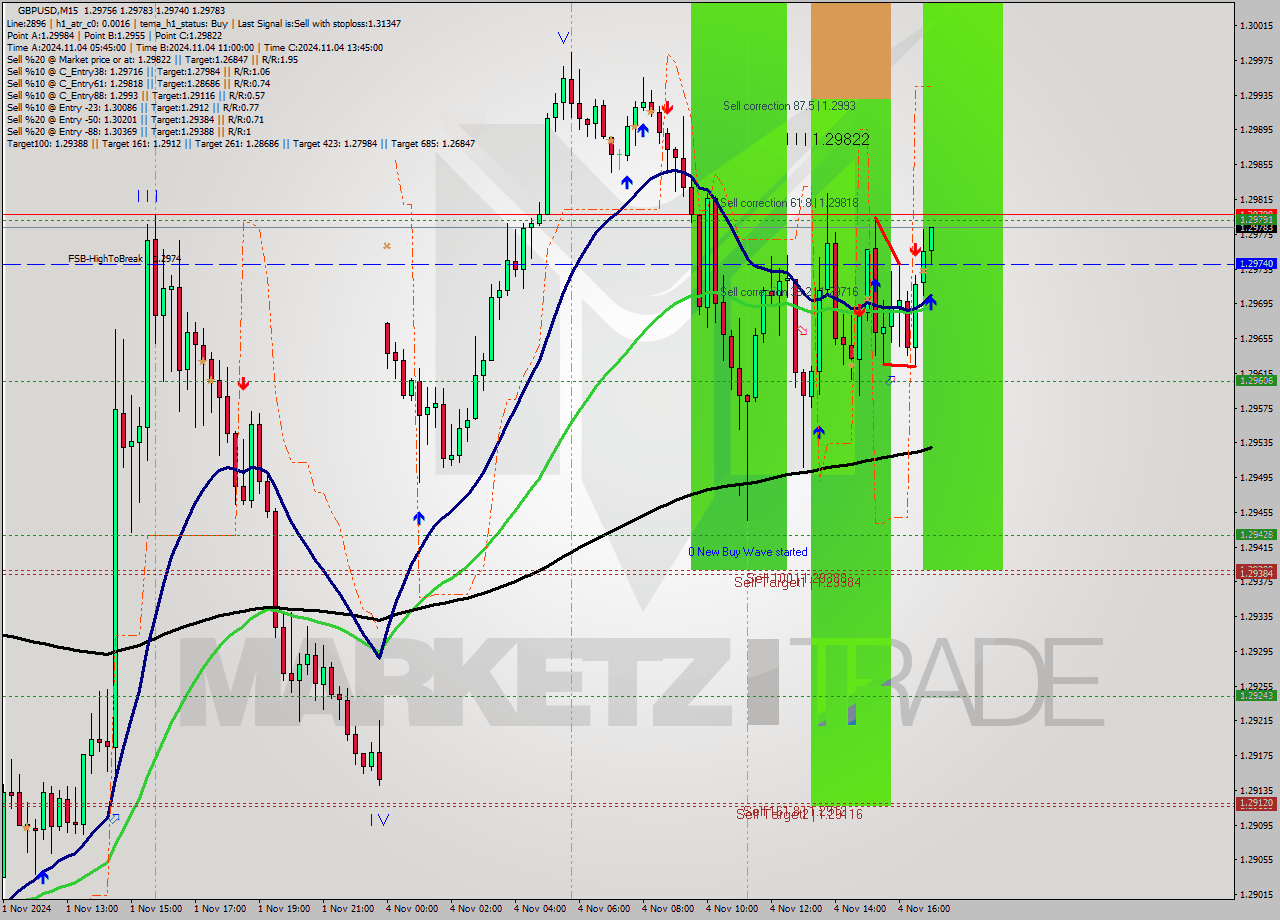This screenshot has width=1280, height=920.
Task: Click the 1.29535 price scale tick
Action: 1256,443
